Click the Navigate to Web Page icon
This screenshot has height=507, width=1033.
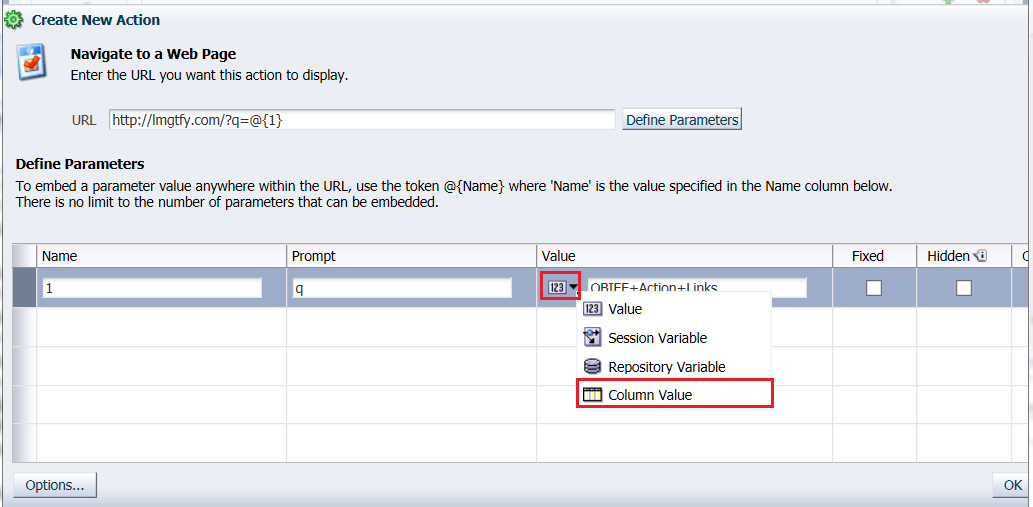(33, 63)
